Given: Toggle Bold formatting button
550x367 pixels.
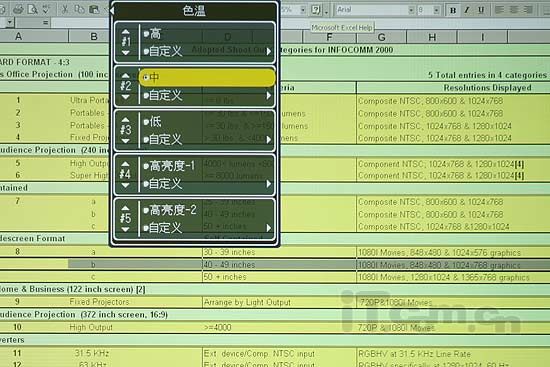Looking at the screenshot, I should point(453,10).
